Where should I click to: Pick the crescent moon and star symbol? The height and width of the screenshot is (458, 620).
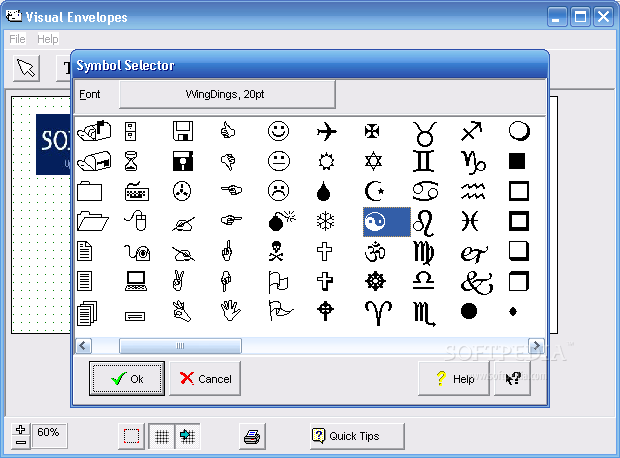tap(374, 191)
